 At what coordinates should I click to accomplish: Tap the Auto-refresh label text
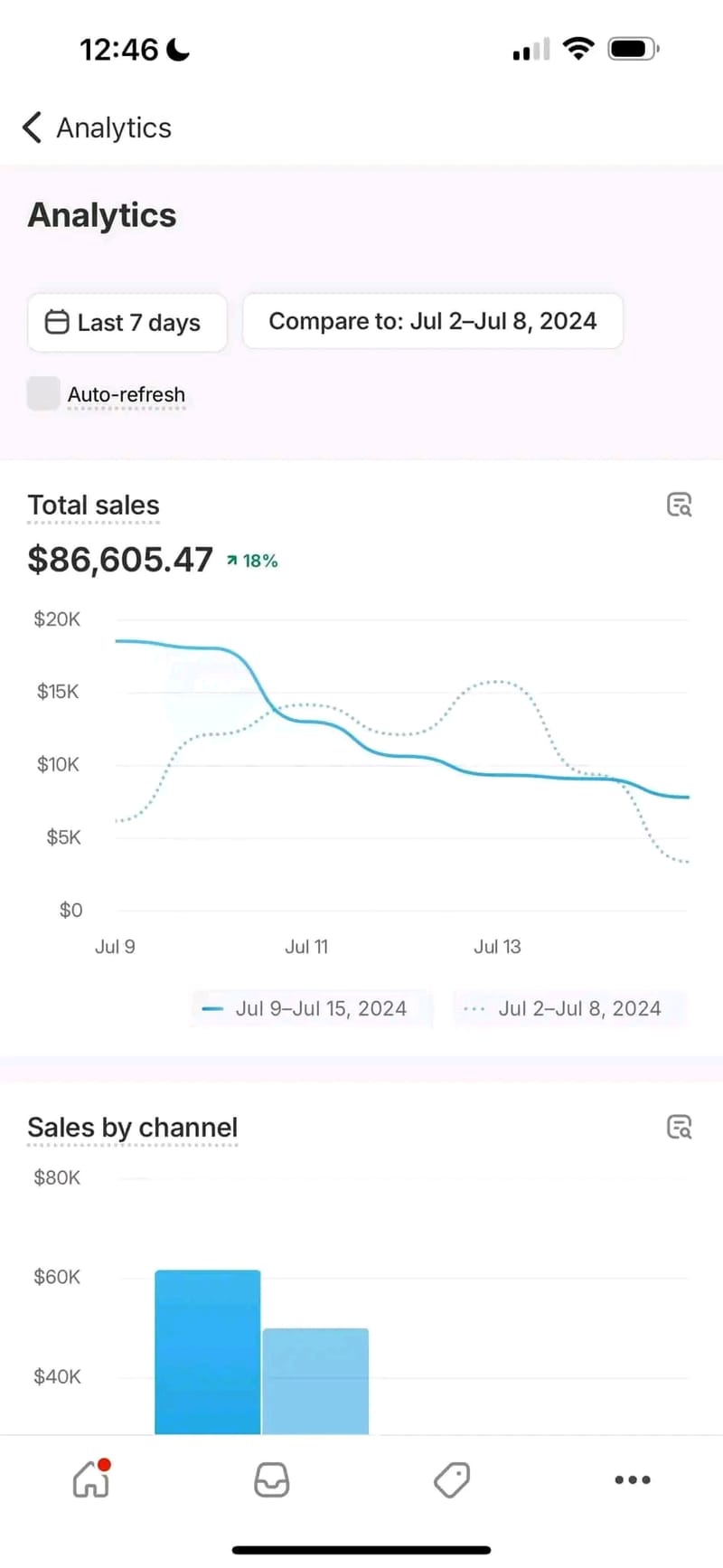pos(127,394)
